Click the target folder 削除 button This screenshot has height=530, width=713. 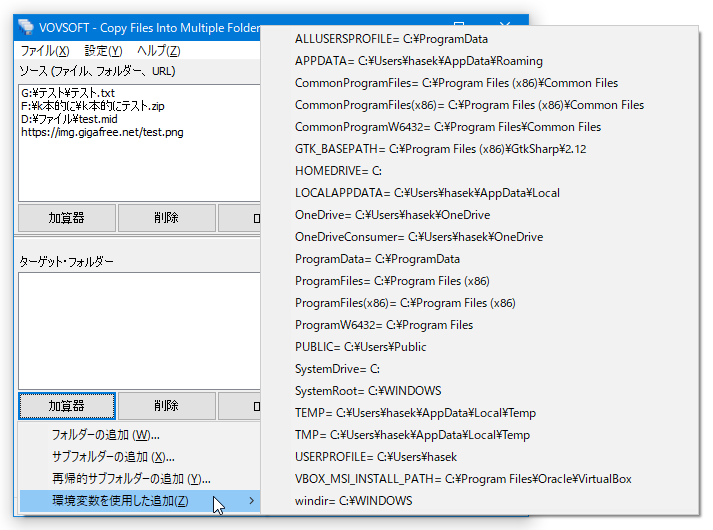166,406
